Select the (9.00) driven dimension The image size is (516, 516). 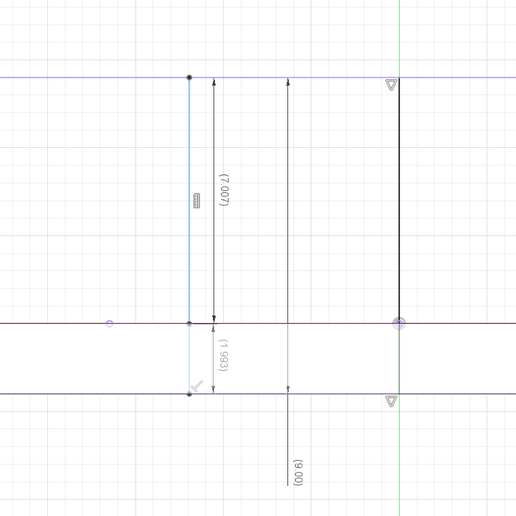pyautogui.click(x=298, y=473)
